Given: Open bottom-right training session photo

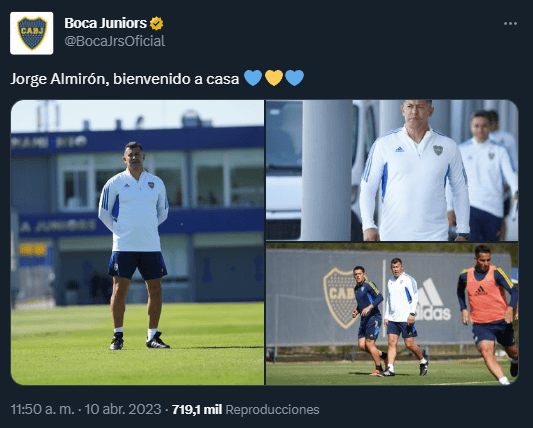Looking at the screenshot, I should click(x=392, y=314).
